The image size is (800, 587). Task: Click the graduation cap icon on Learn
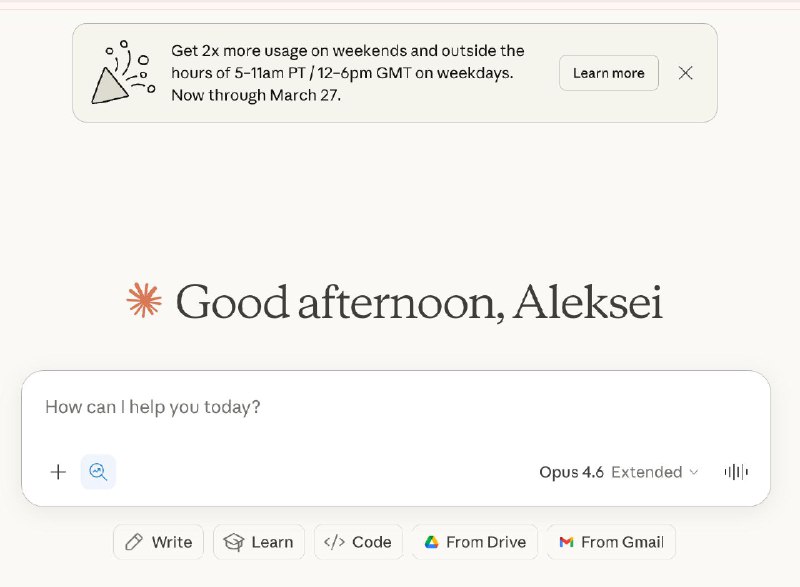tap(234, 542)
